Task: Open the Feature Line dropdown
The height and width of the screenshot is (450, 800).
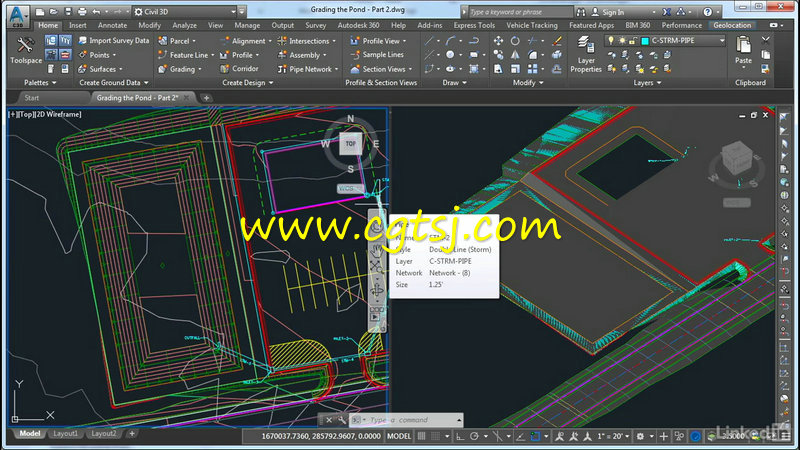Action: tap(186, 55)
